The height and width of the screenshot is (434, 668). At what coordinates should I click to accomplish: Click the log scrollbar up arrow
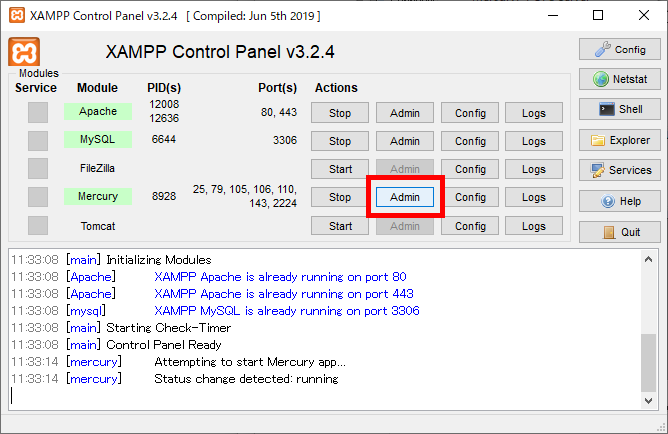[648, 259]
